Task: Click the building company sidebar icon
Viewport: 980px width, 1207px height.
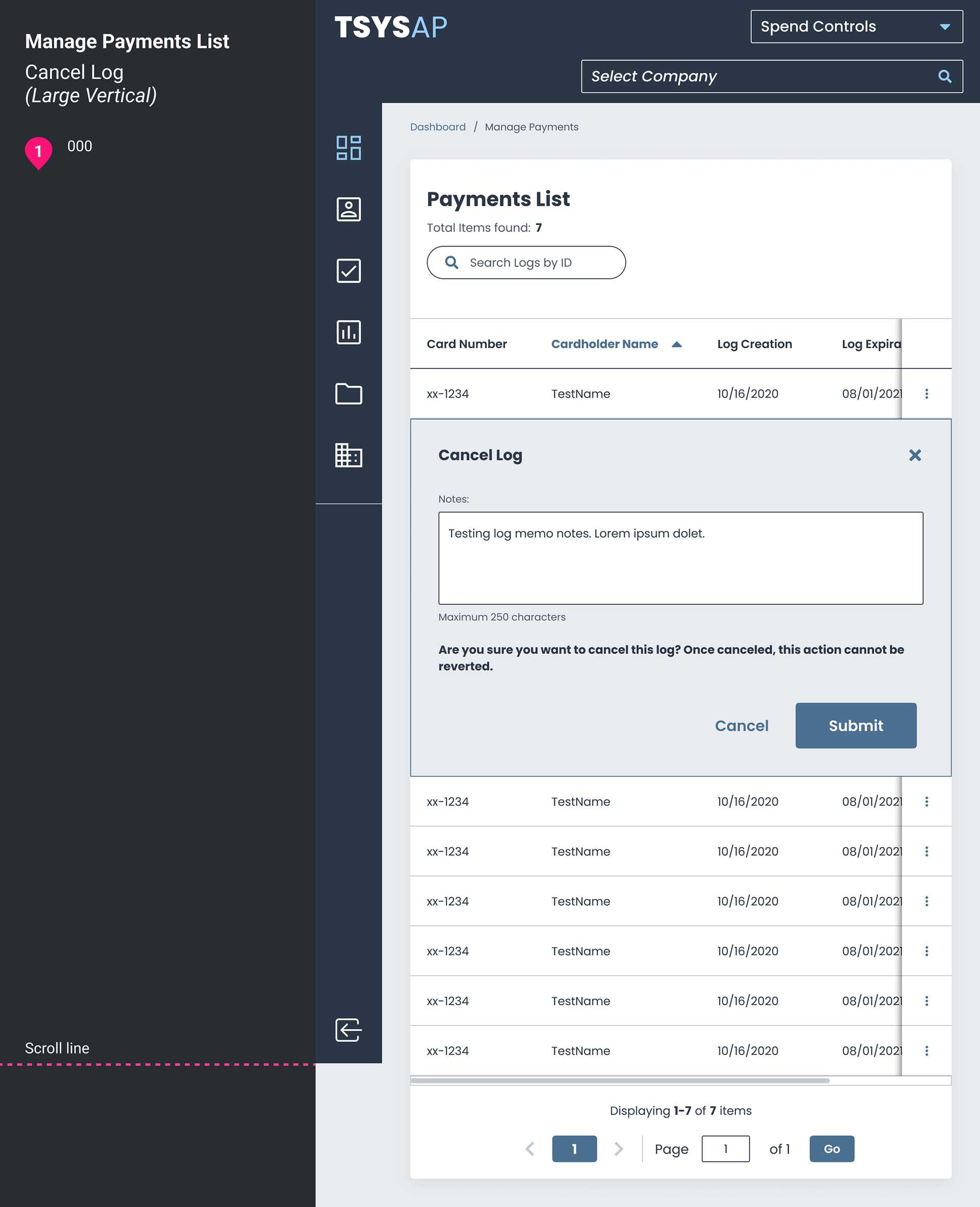Action: (x=348, y=455)
